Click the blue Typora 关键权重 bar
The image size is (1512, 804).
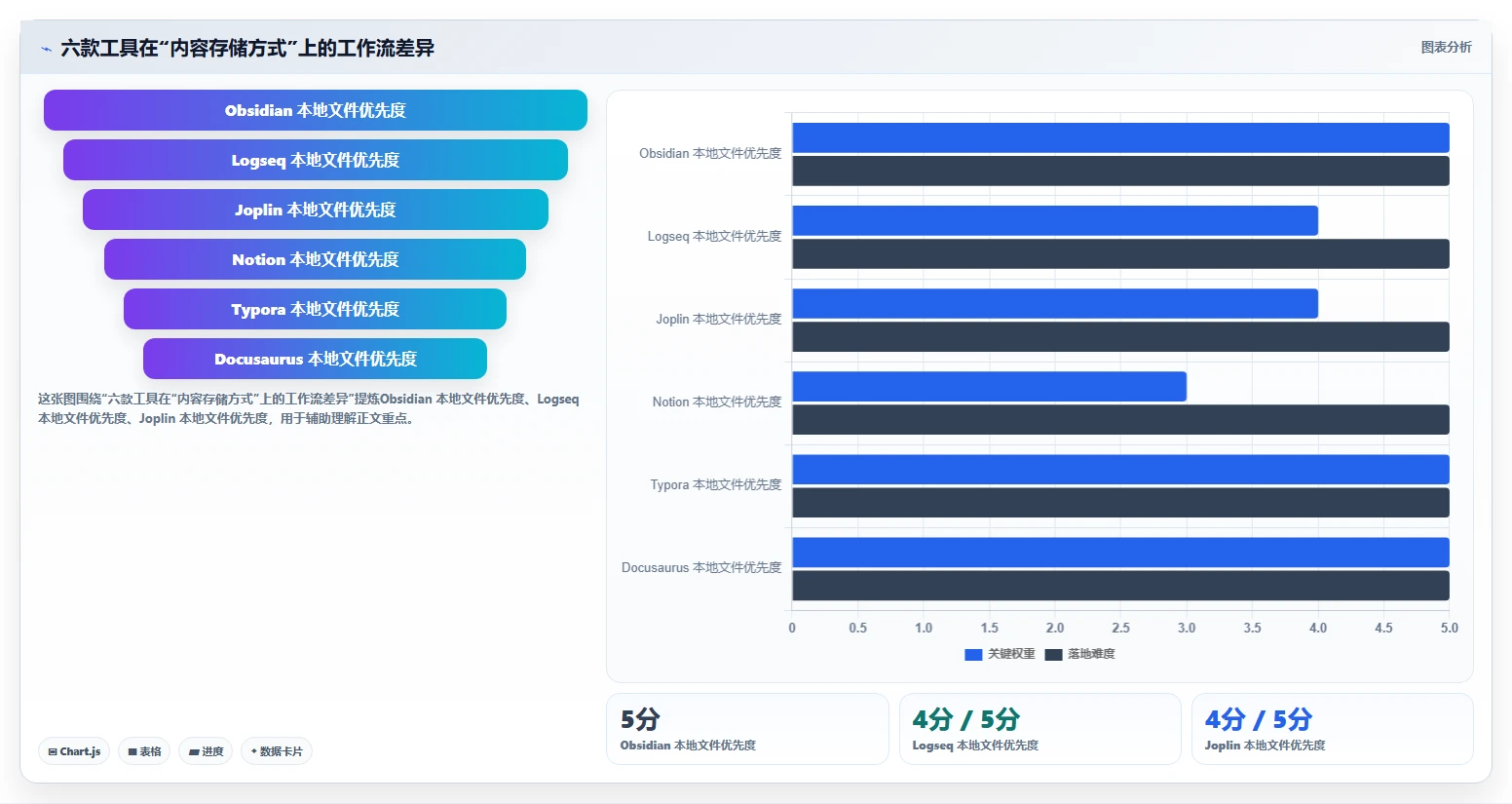pos(1120,469)
